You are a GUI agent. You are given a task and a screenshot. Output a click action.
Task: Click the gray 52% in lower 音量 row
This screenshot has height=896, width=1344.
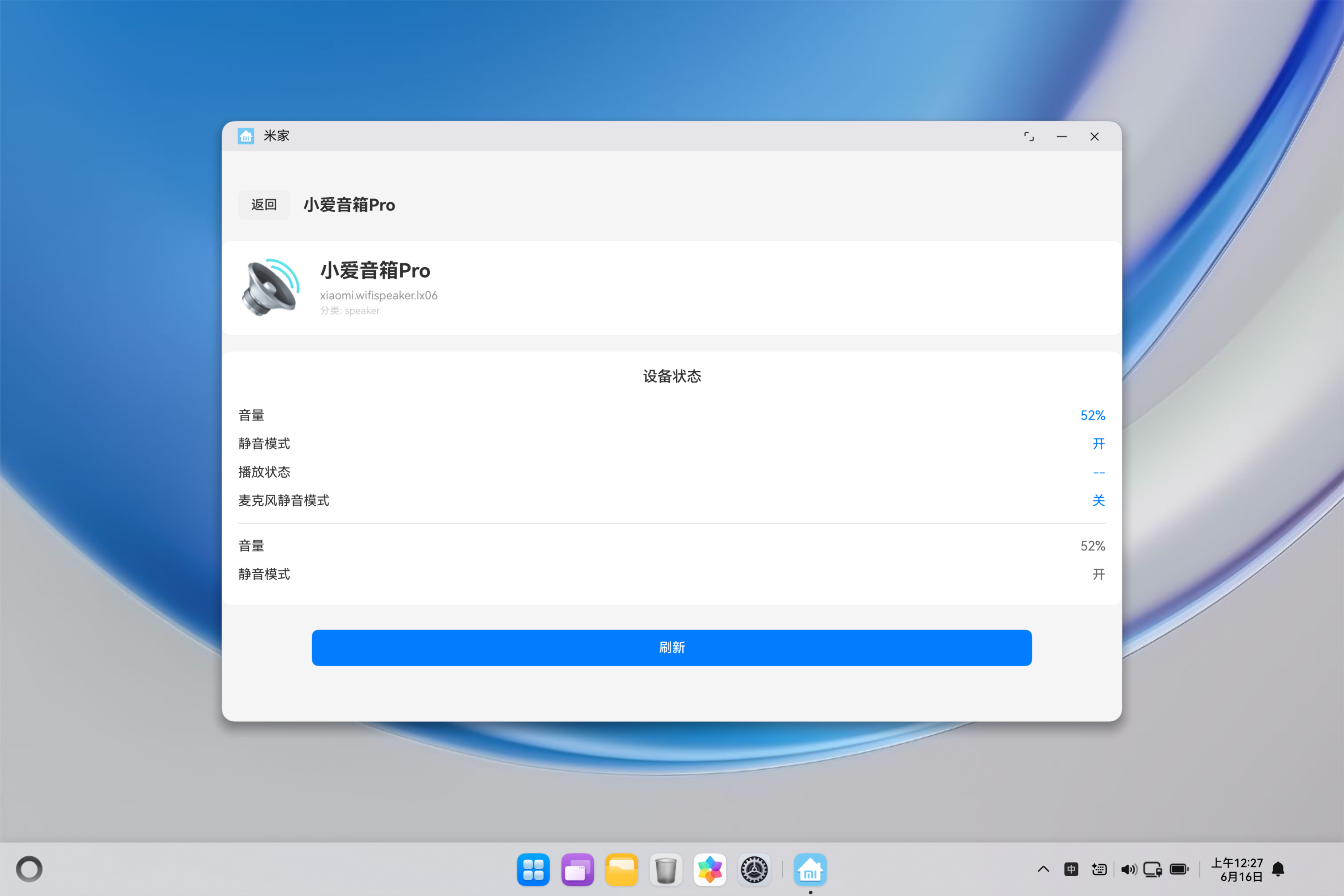click(1092, 546)
